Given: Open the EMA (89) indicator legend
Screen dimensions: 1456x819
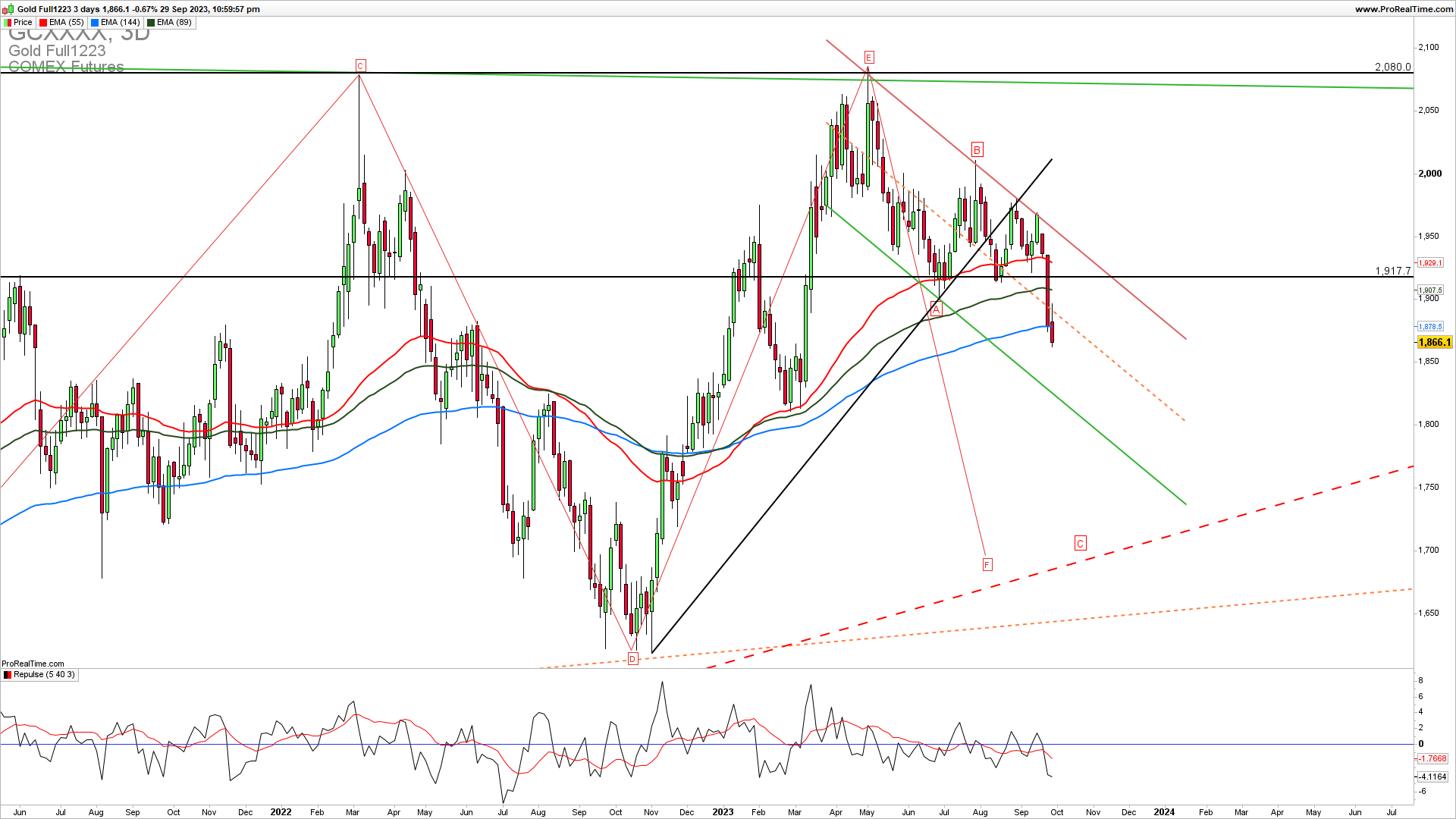Looking at the screenshot, I should click(x=171, y=23).
